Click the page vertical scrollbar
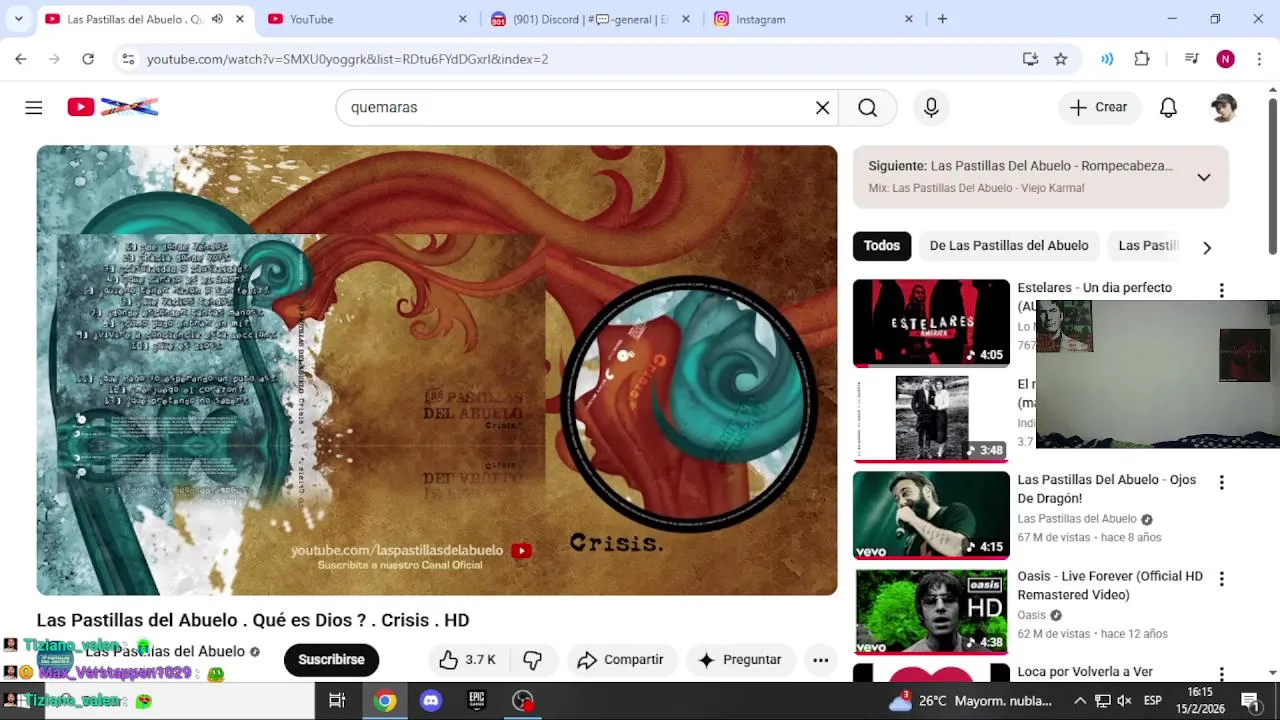Image resolution: width=1280 pixels, height=720 pixels. (1272, 176)
